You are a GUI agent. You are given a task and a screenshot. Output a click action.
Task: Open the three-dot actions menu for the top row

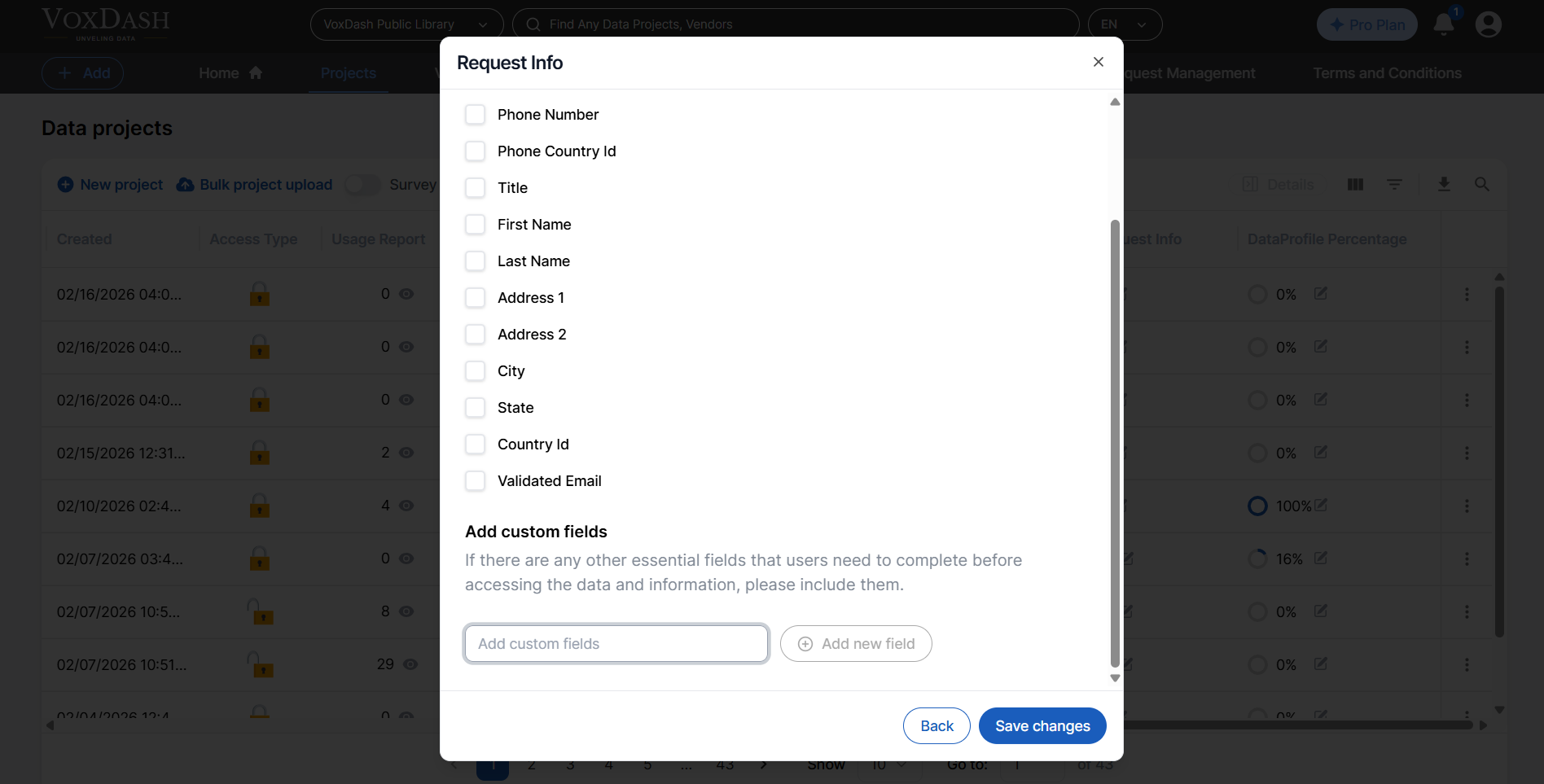coord(1467,294)
